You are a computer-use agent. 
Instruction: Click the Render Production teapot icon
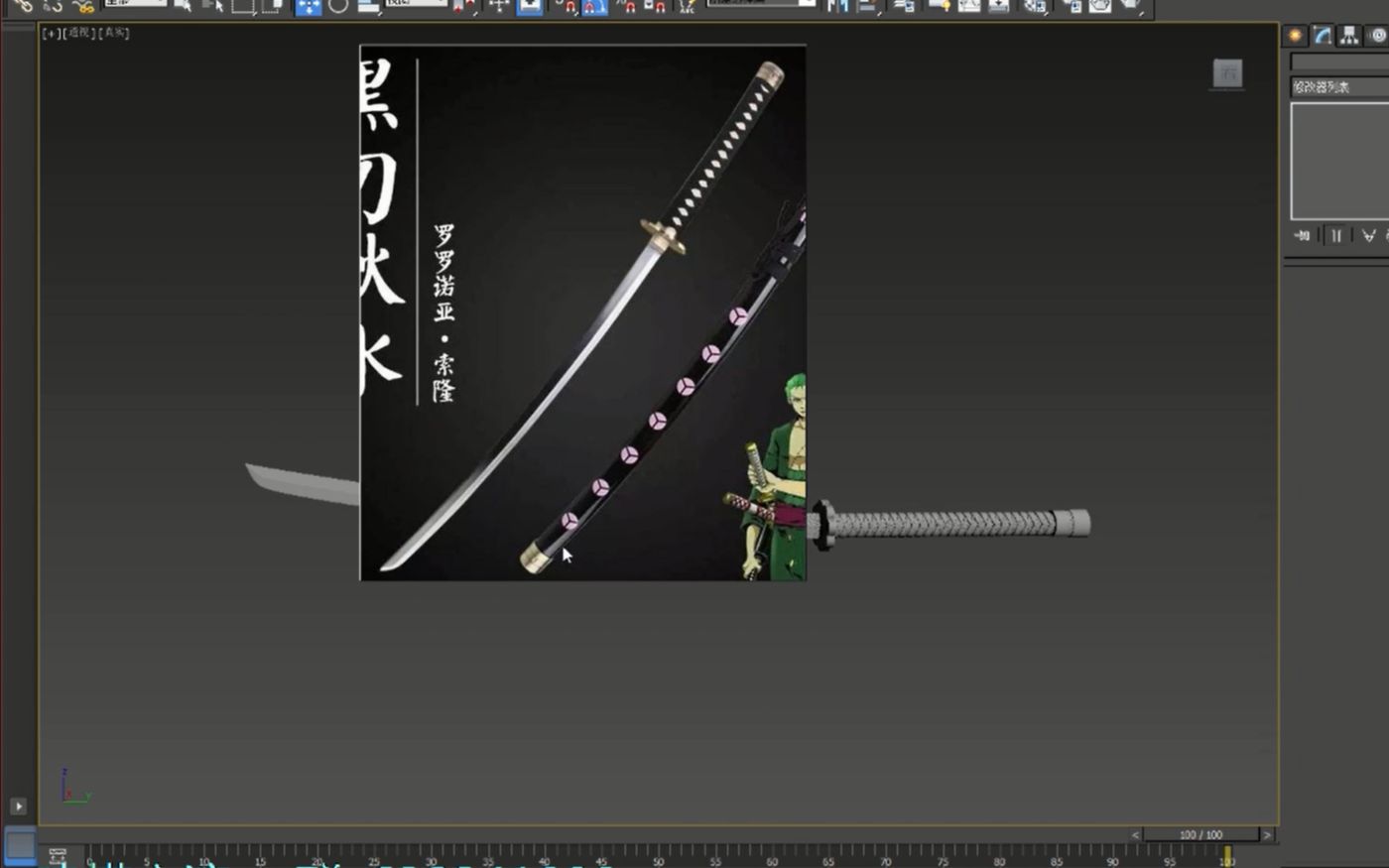point(1131,6)
